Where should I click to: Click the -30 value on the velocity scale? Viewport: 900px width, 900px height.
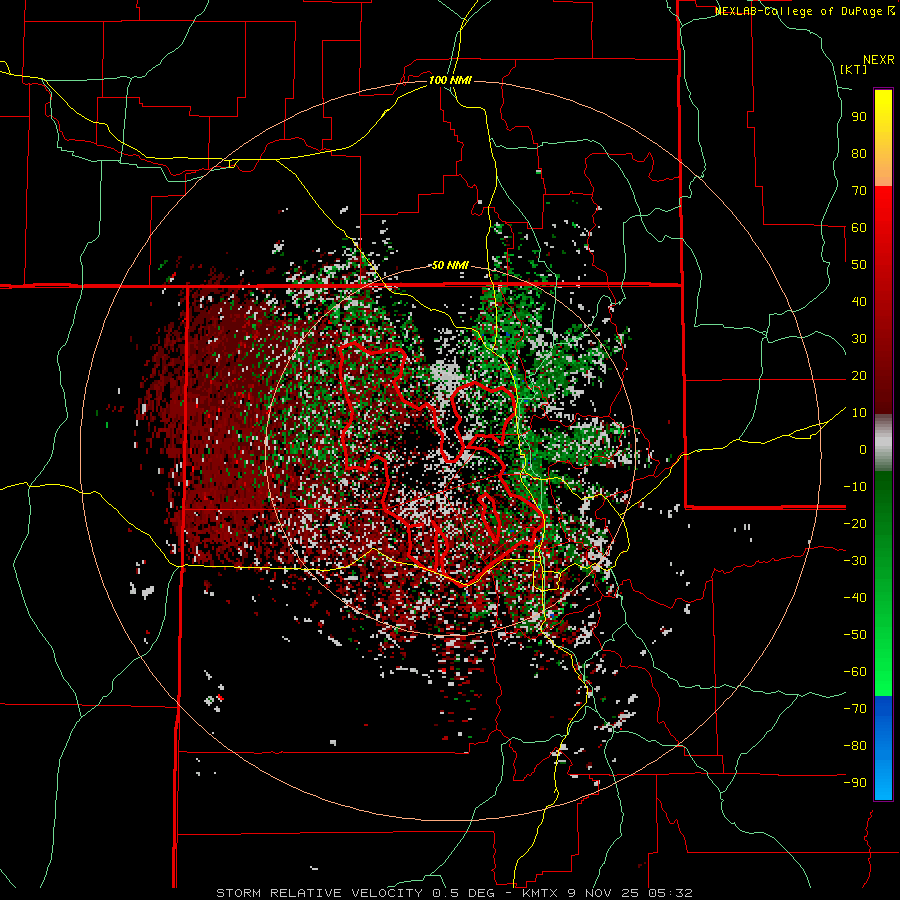click(855, 561)
